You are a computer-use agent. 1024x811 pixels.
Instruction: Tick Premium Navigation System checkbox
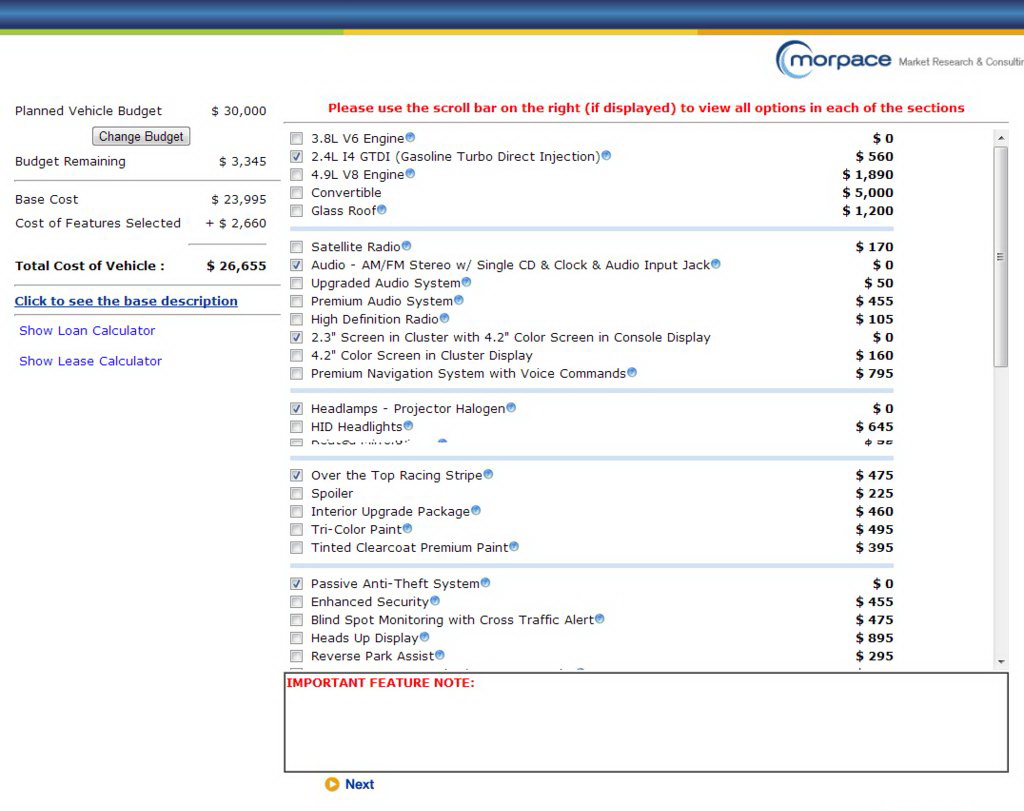296,374
